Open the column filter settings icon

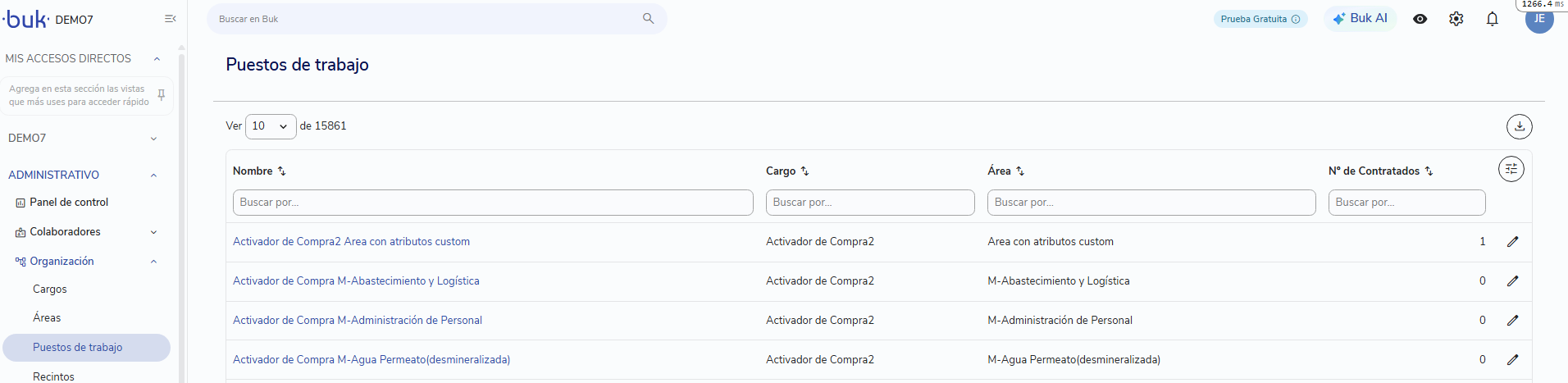coord(1511,169)
